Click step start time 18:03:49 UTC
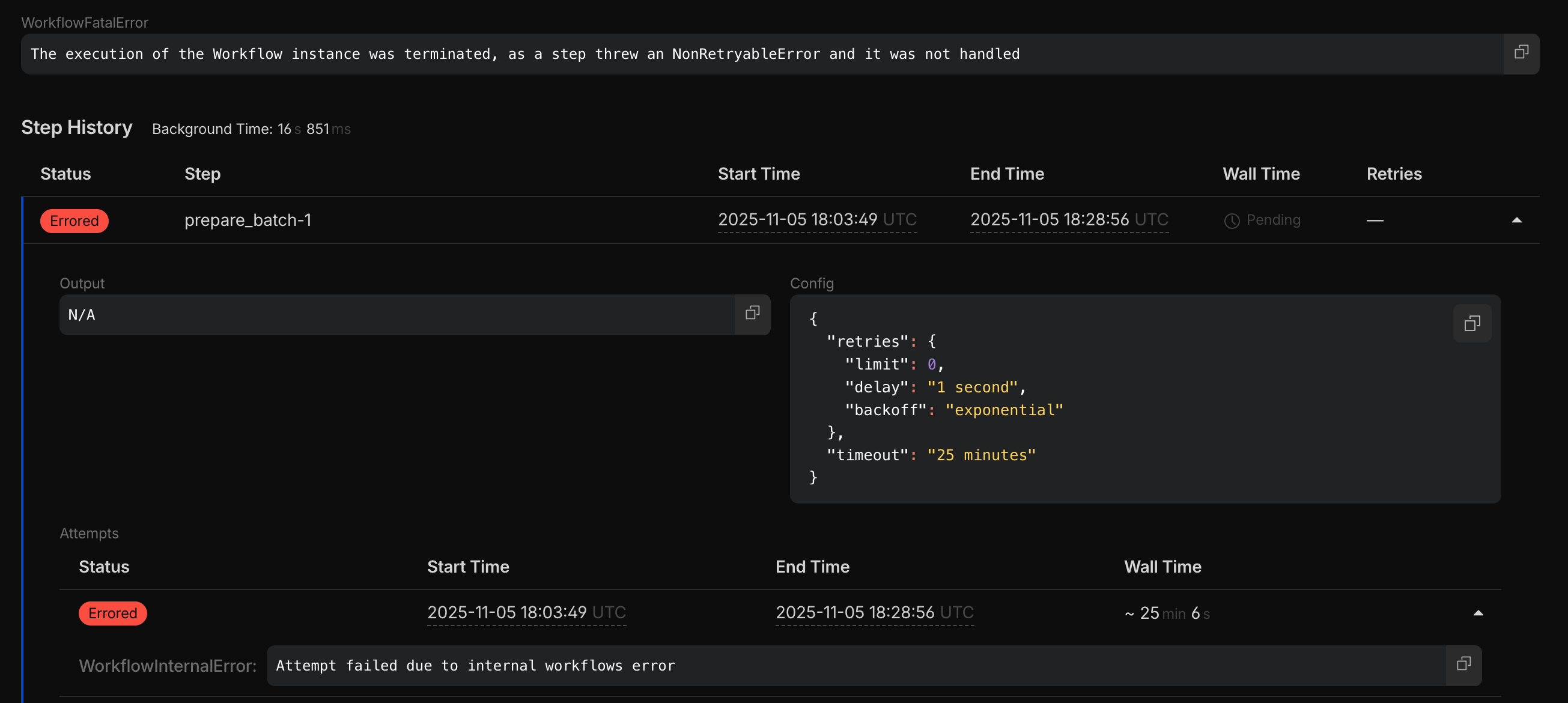Viewport: 1568px width, 703px height. [x=817, y=219]
